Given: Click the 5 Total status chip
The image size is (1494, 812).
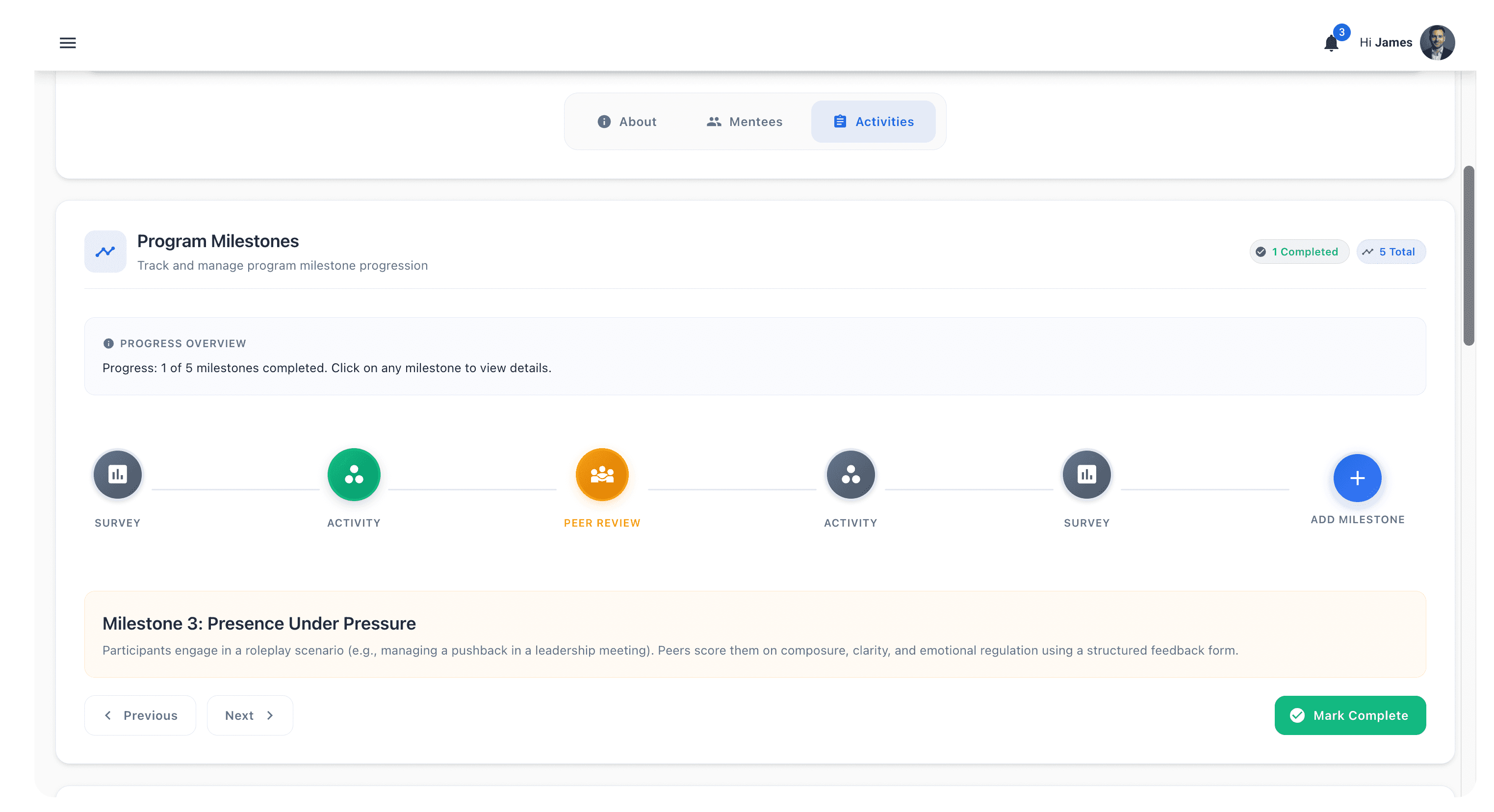Looking at the screenshot, I should (x=1390, y=252).
